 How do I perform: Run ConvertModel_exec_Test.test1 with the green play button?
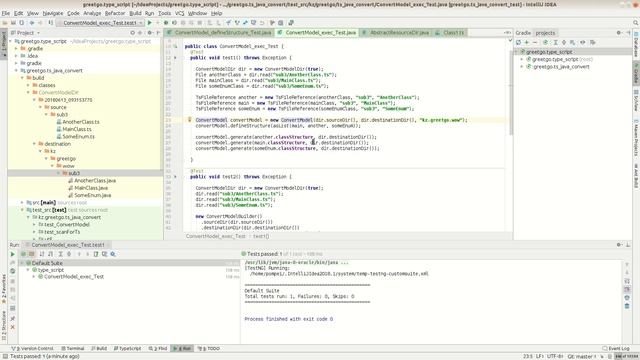tap(149, 23)
